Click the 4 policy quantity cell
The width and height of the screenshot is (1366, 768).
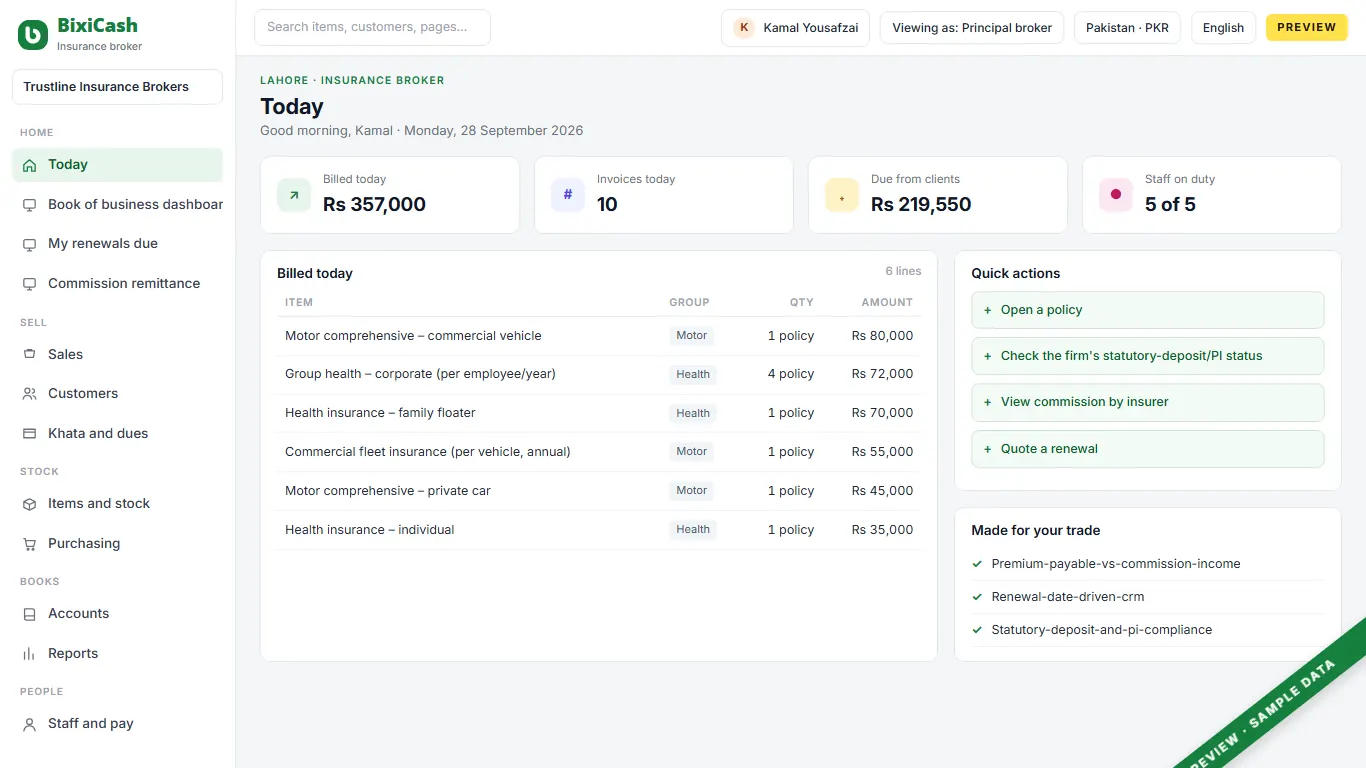click(791, 374)
